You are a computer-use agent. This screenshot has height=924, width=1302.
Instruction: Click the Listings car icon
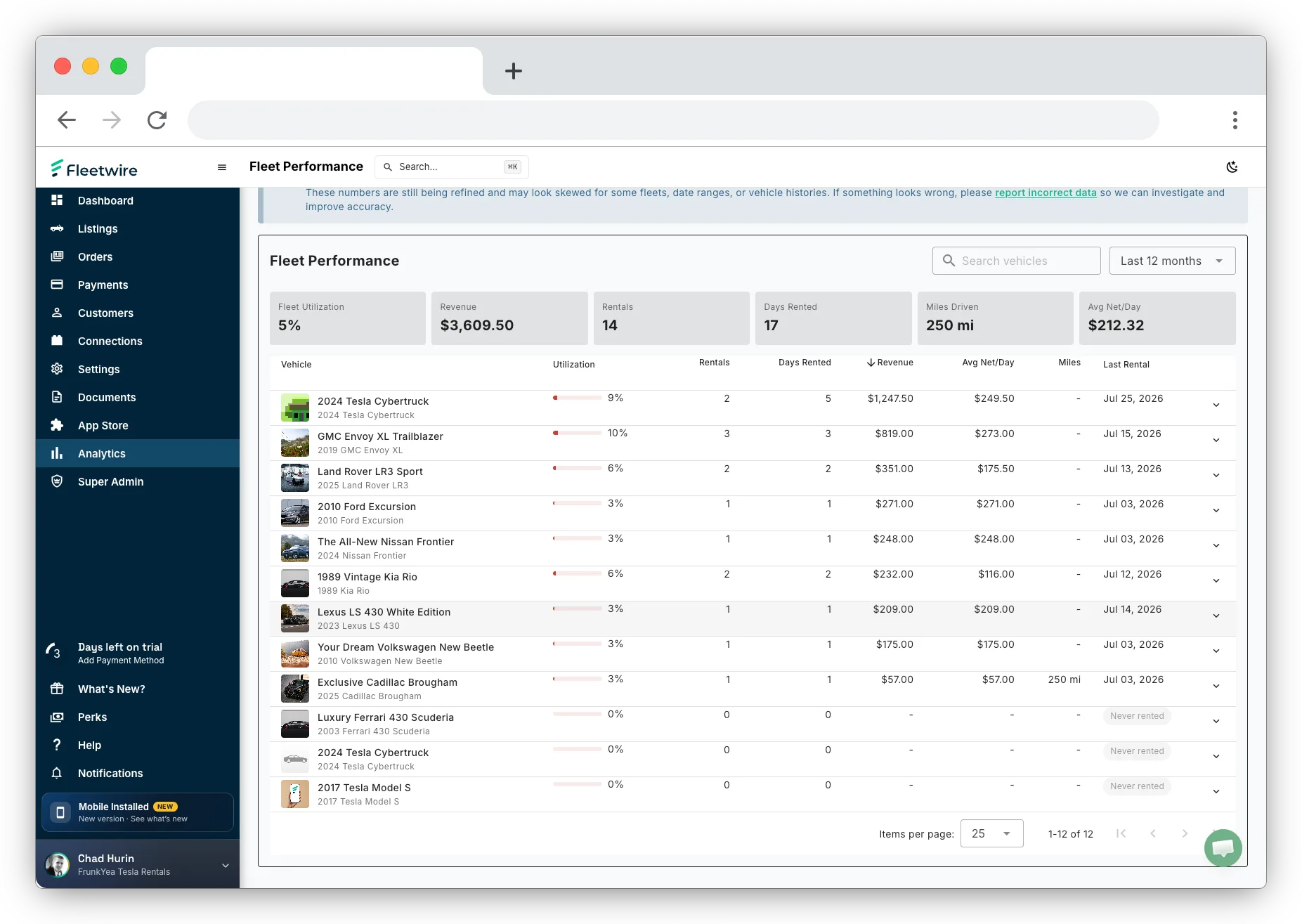(57, 228)
